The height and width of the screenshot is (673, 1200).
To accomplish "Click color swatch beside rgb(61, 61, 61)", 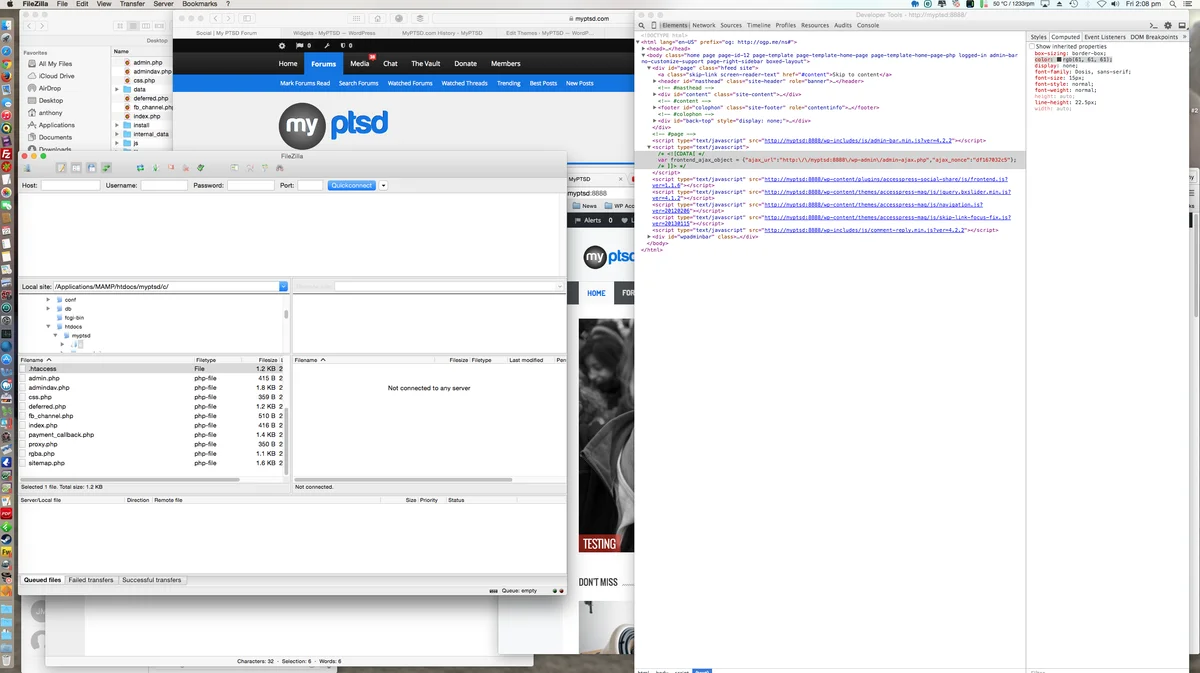I will tap(1060, 59).
